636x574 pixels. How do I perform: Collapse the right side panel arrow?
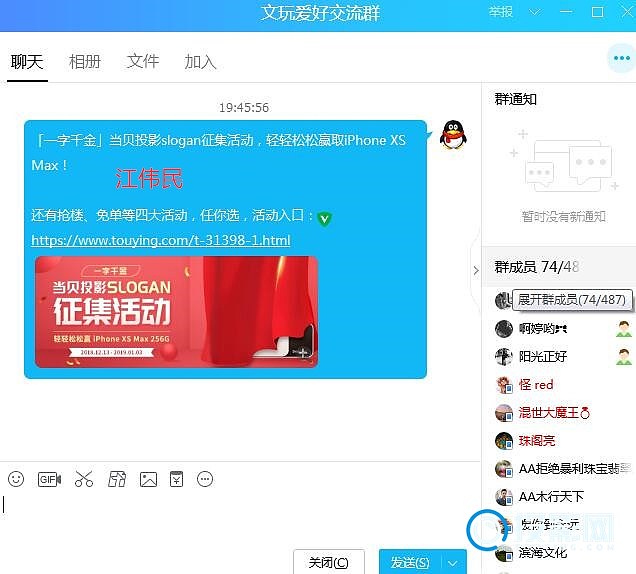click(x=476, y=271)
